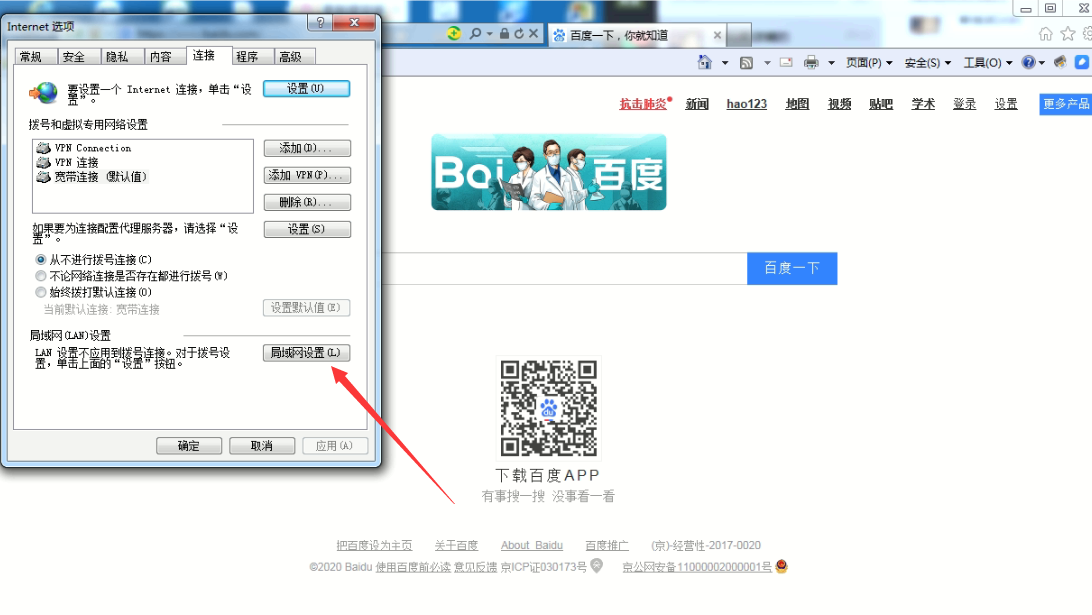
Task: Switch to the 安全 tab in Internet 选项
Action: coord(73,56)
